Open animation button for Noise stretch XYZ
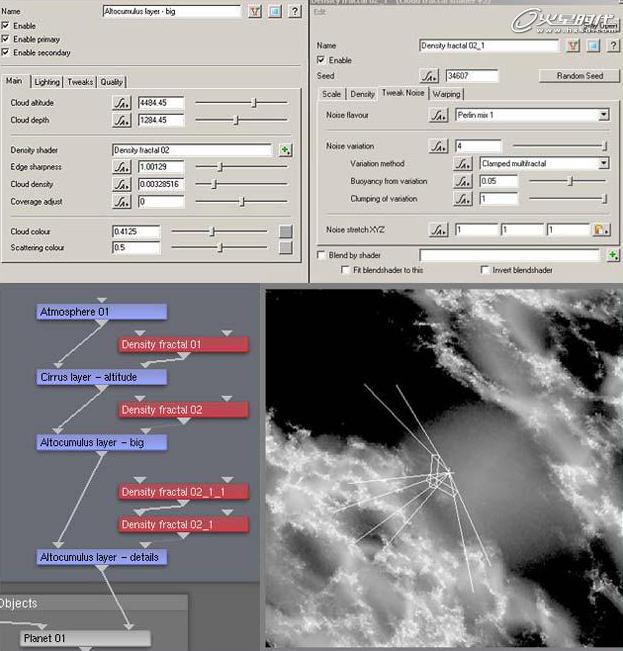The width and height of the screenshot is (623, 651). click(x=438, y=230)
